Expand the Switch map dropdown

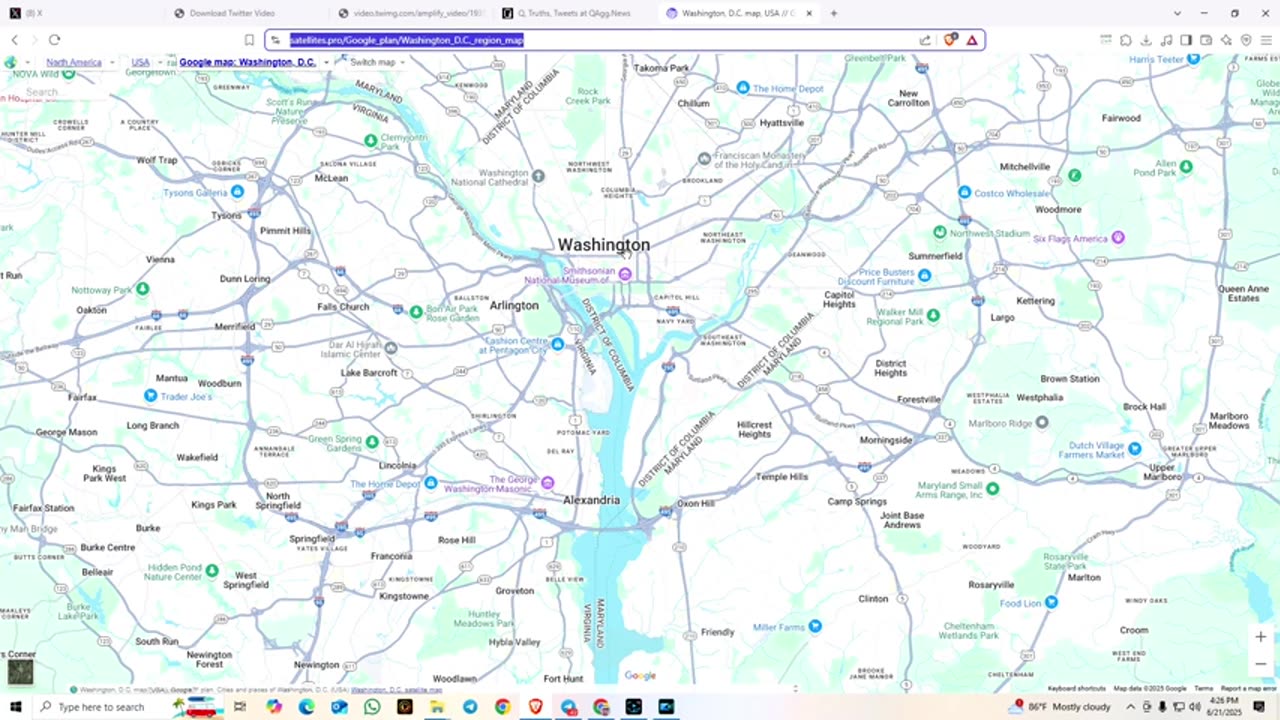coord(403,63)
